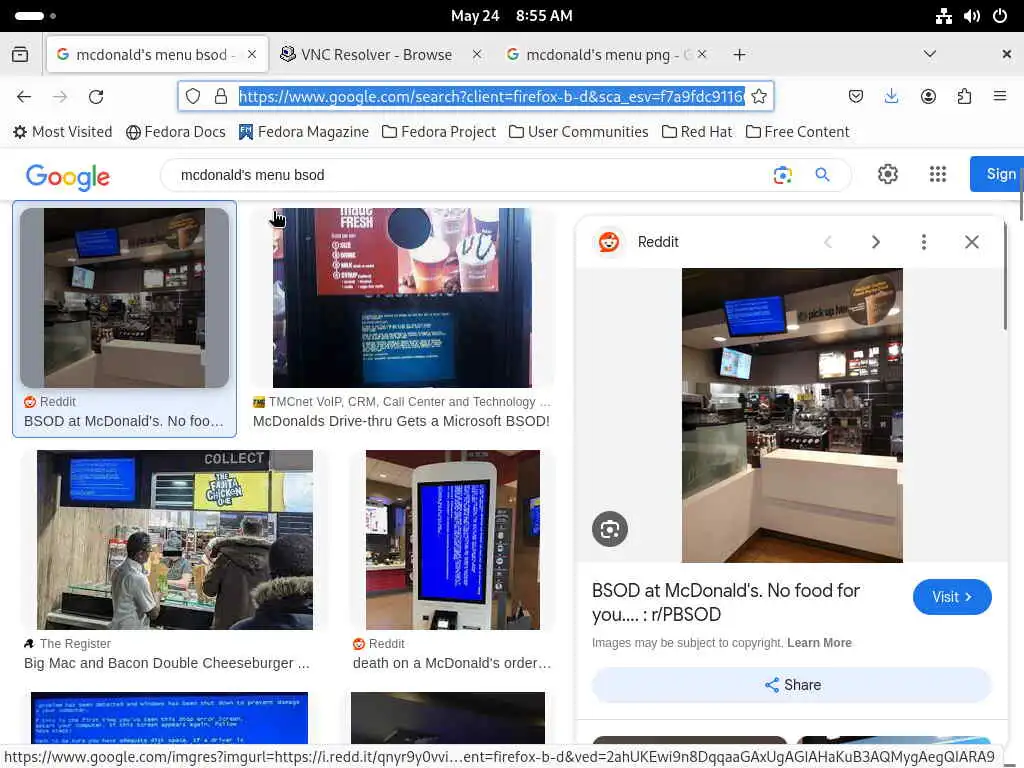This screenshot has width=1024, height=768.
Task: Click the large preview image in panel
Action: [792, 415]
